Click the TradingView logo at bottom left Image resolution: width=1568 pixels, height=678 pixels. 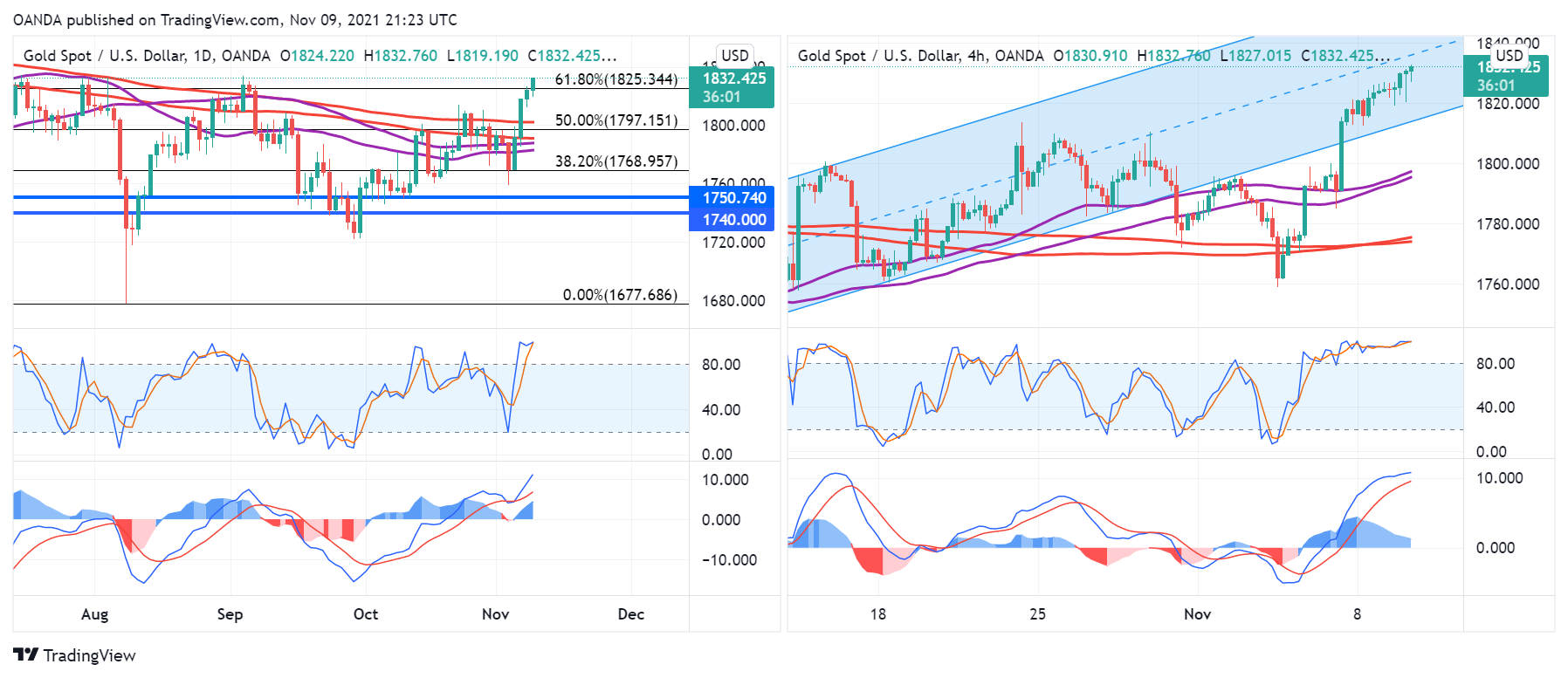click(75, 655)
